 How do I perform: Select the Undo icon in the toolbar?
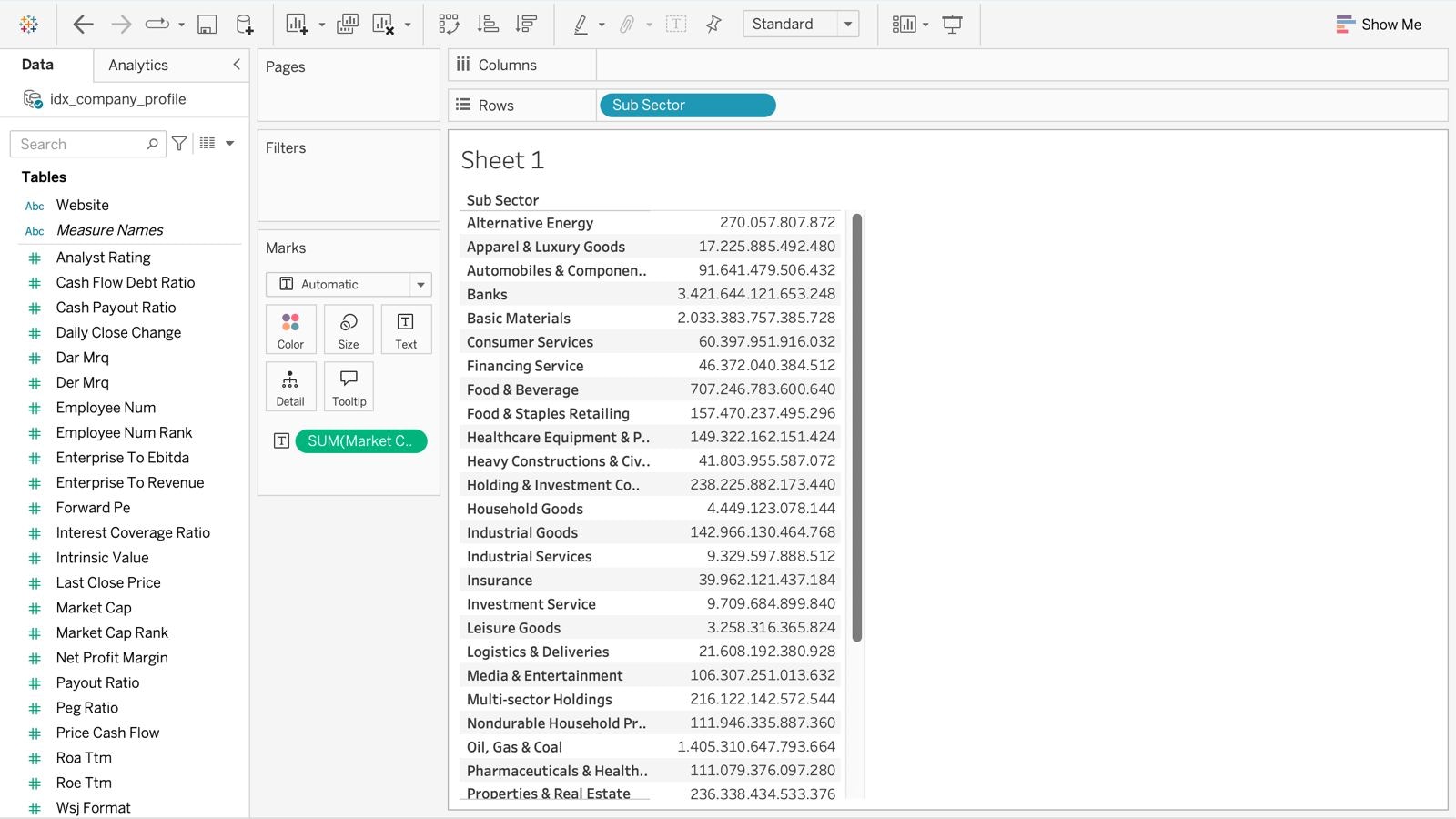[x=83, y=25]
